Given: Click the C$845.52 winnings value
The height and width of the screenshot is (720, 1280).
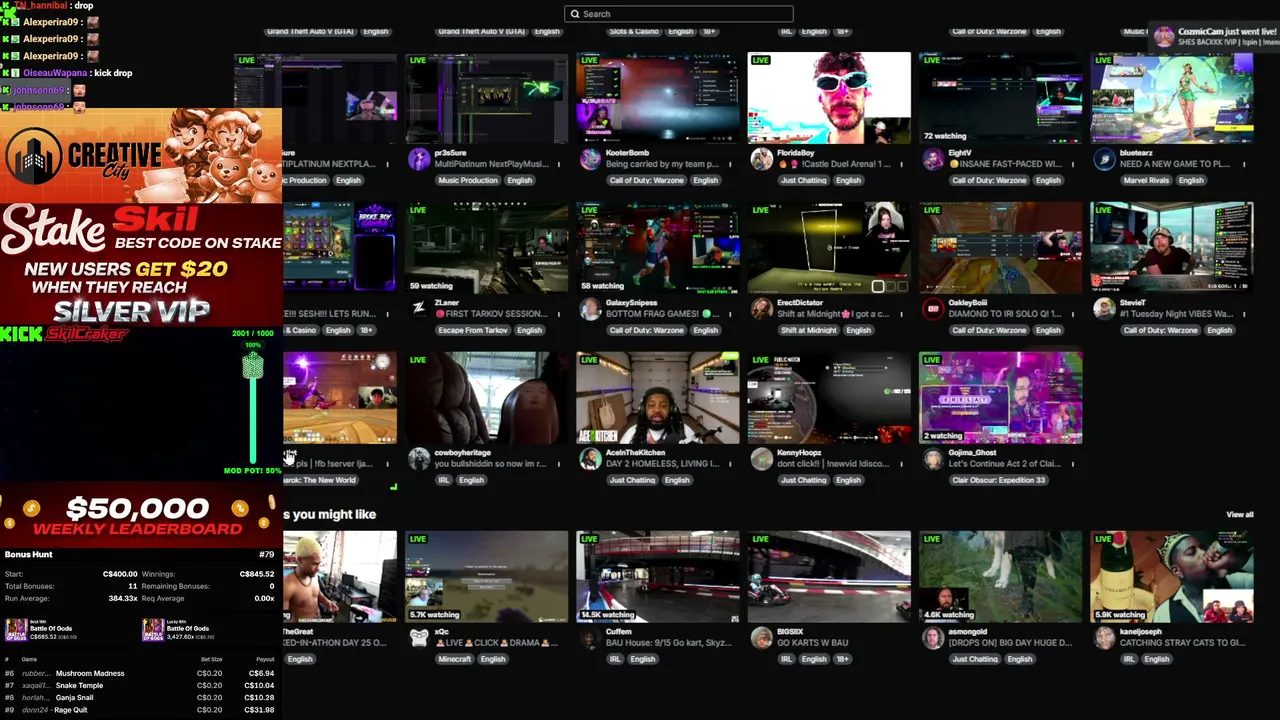Looking at the screenshot, I should 257,575.
